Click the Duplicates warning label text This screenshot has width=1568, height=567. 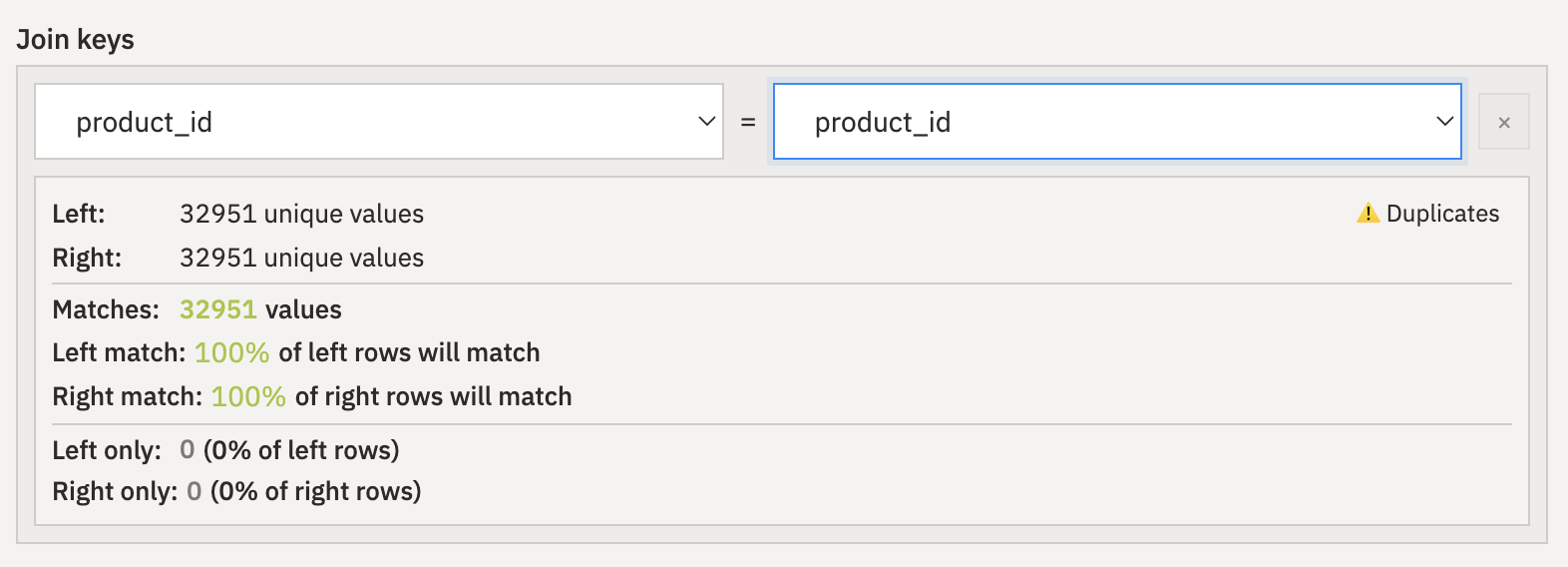[x=1442, y=214]
